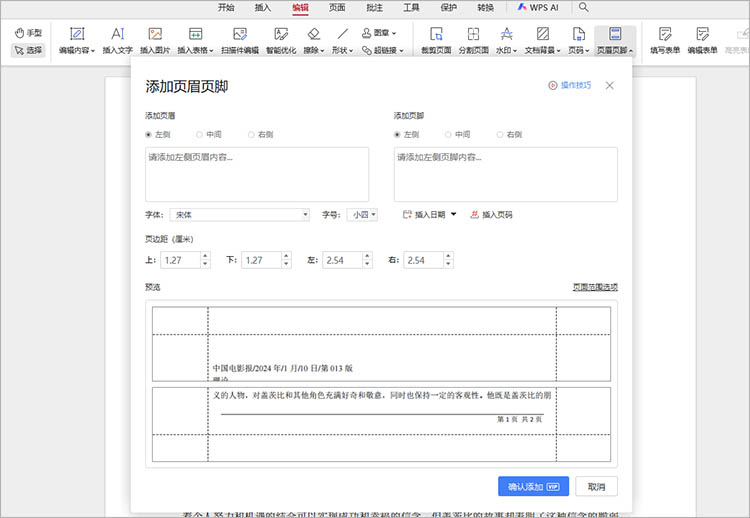Screen dimensions: 750x518
Task: Click the 裁剪页面 crop page icon
Action: (x=434, y=35)
